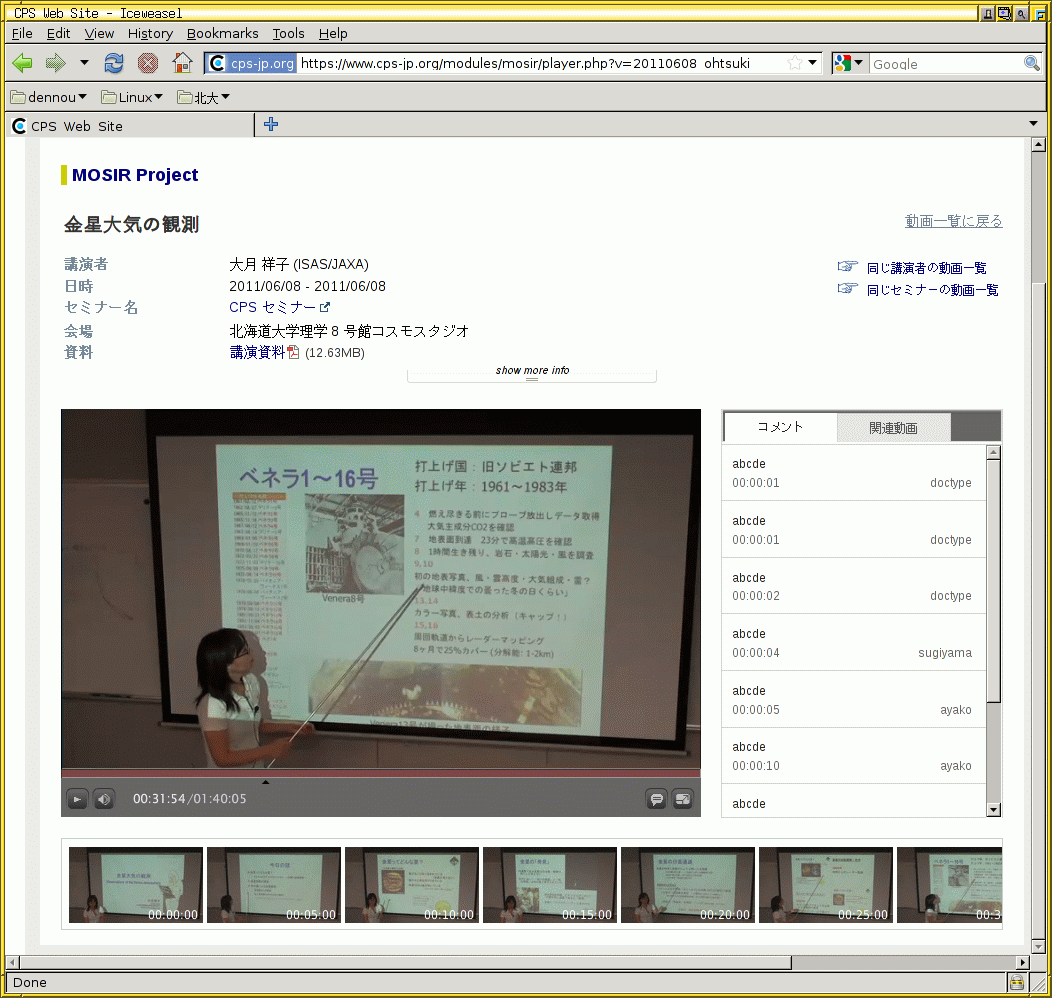1052x998 pixels.
Task: Select the sugiyama comment at 00:00:04
Action: [853, 643]
